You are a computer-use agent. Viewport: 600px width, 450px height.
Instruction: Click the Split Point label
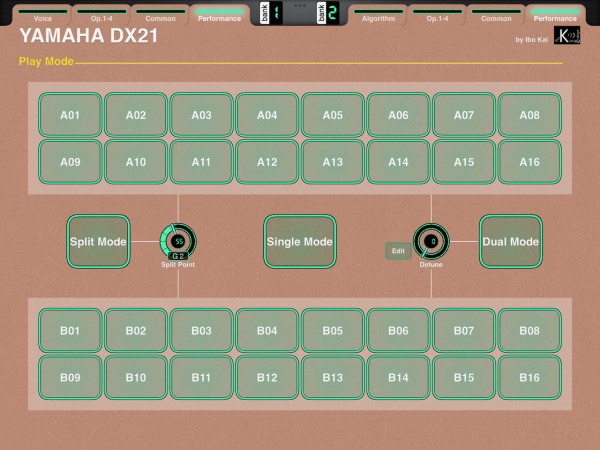click(x=178, y=264)
